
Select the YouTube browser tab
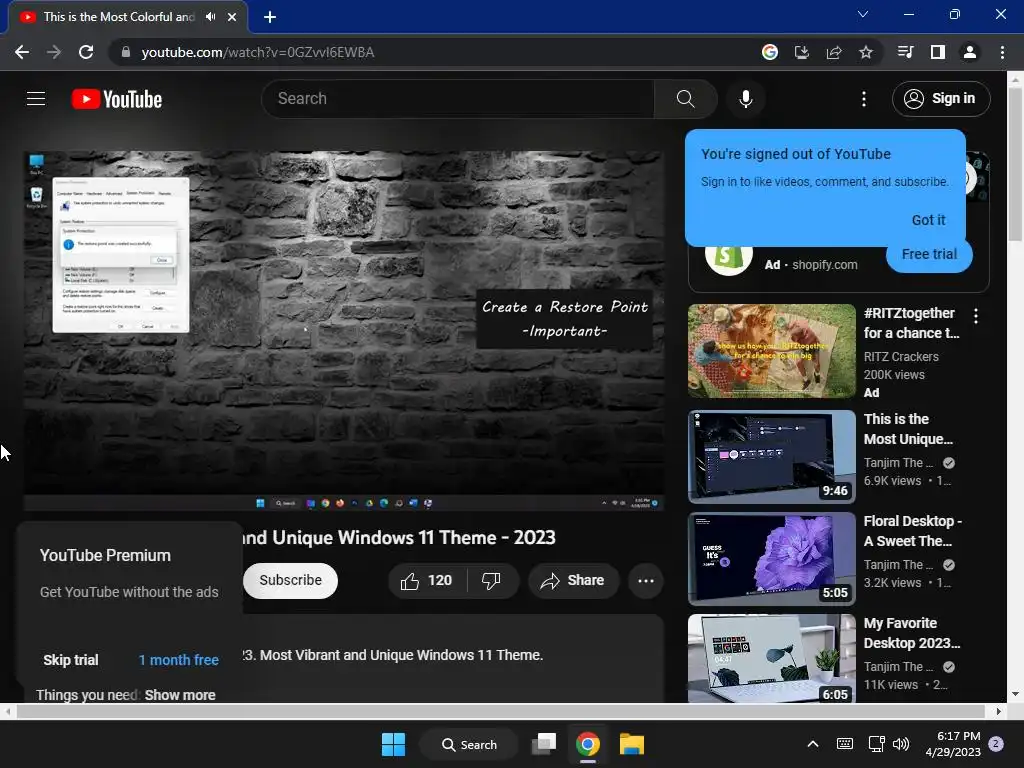(128, 17)
